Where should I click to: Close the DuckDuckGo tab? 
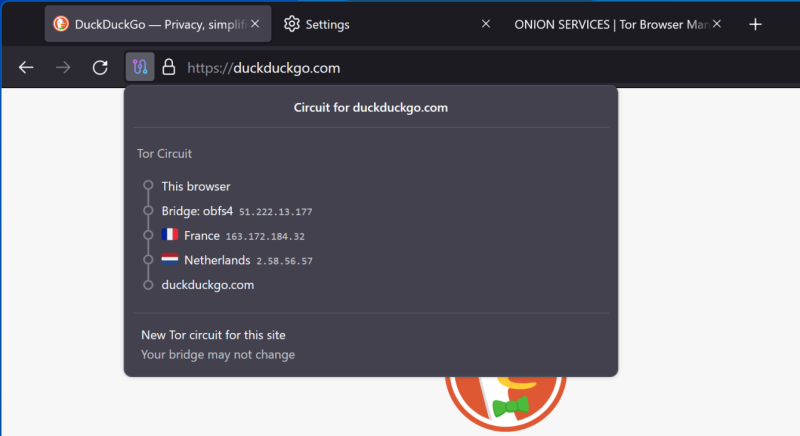coord(255,23)
